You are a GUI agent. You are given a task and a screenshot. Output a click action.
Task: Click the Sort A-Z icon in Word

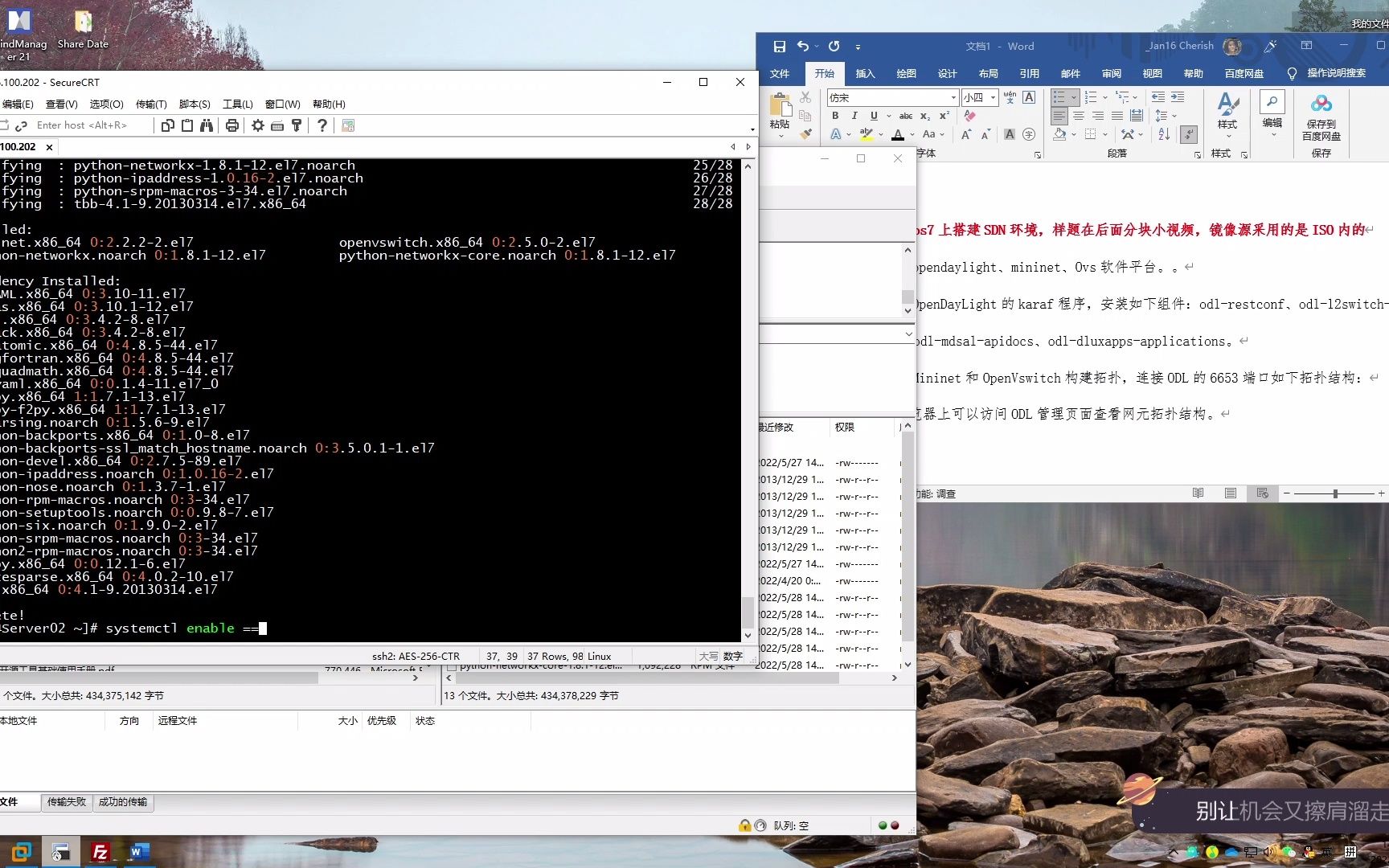tap(1164, 134)
